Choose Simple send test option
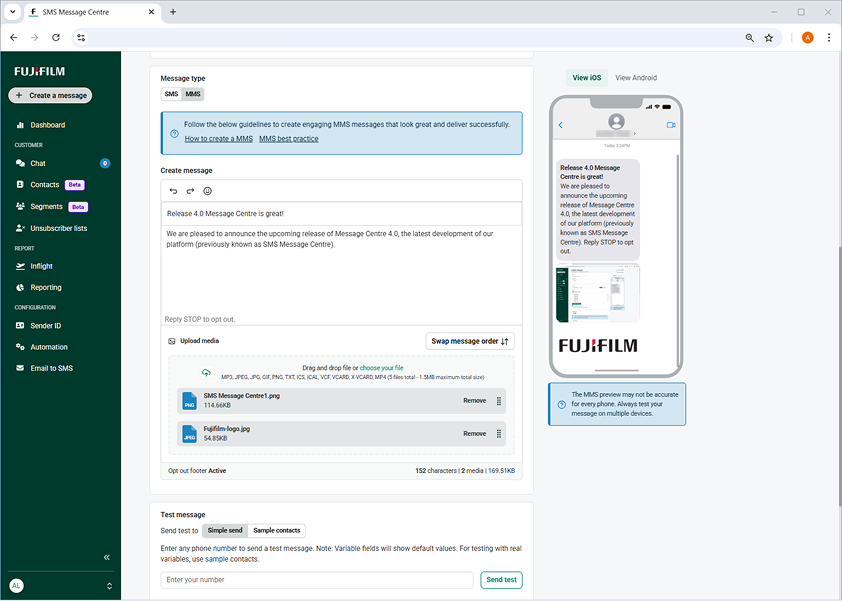Viewport: 842px width, 601px height. coord(225,531)
